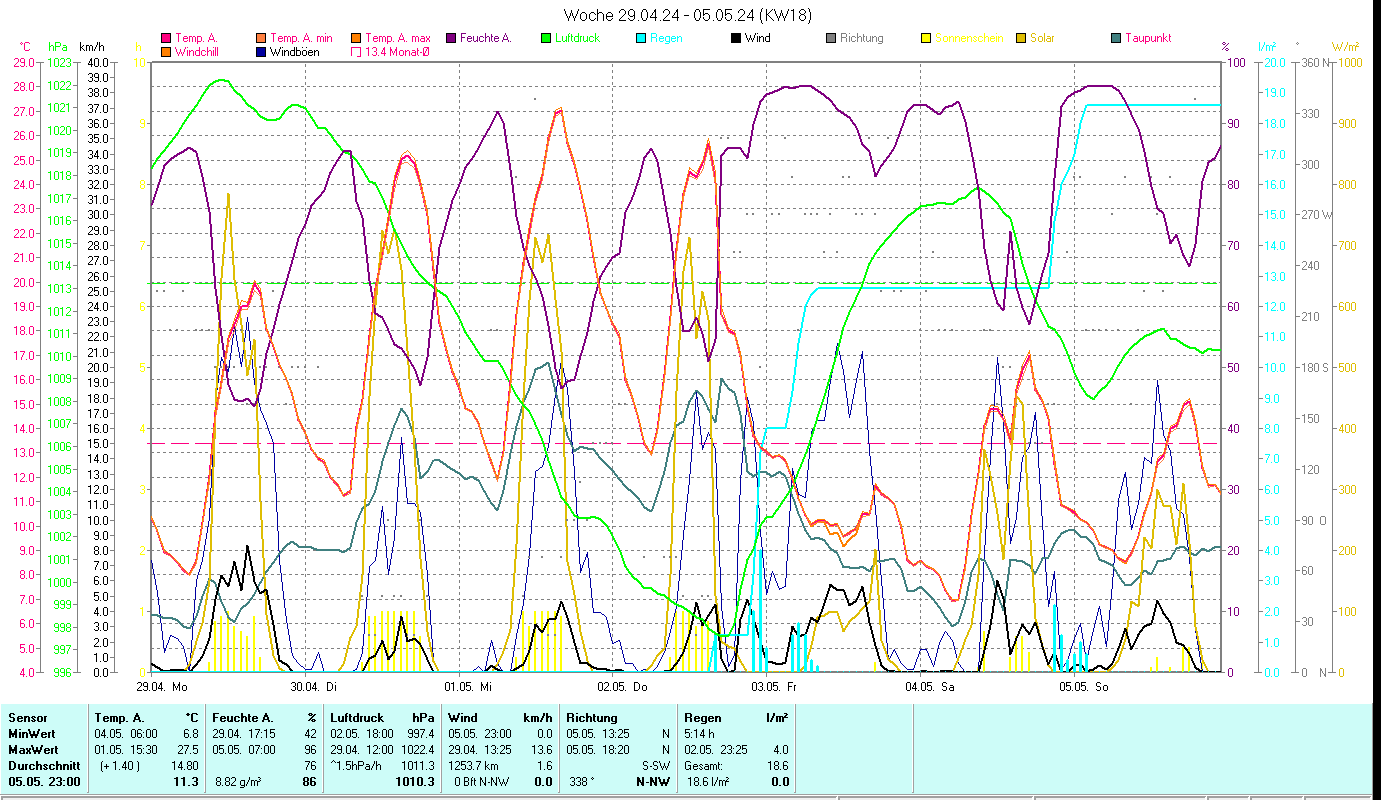
Task: Click the S-SW average direction value
Action: click(656, 765)
